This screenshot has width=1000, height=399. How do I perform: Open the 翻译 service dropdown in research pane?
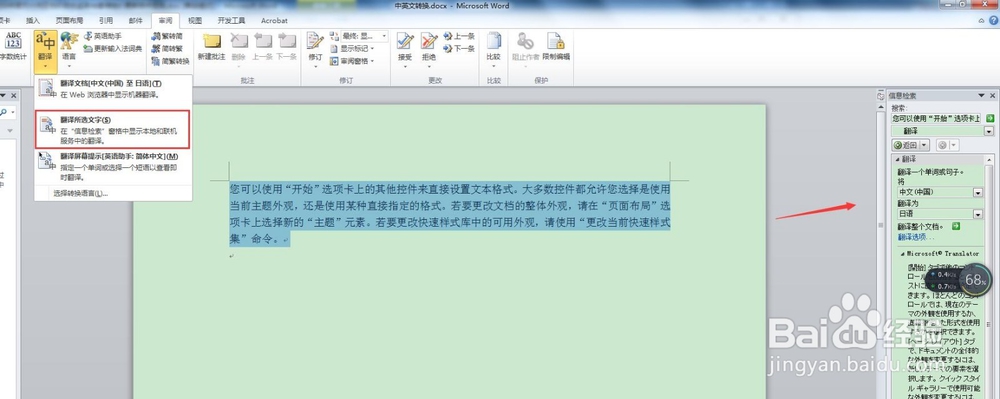click(989, 131)
